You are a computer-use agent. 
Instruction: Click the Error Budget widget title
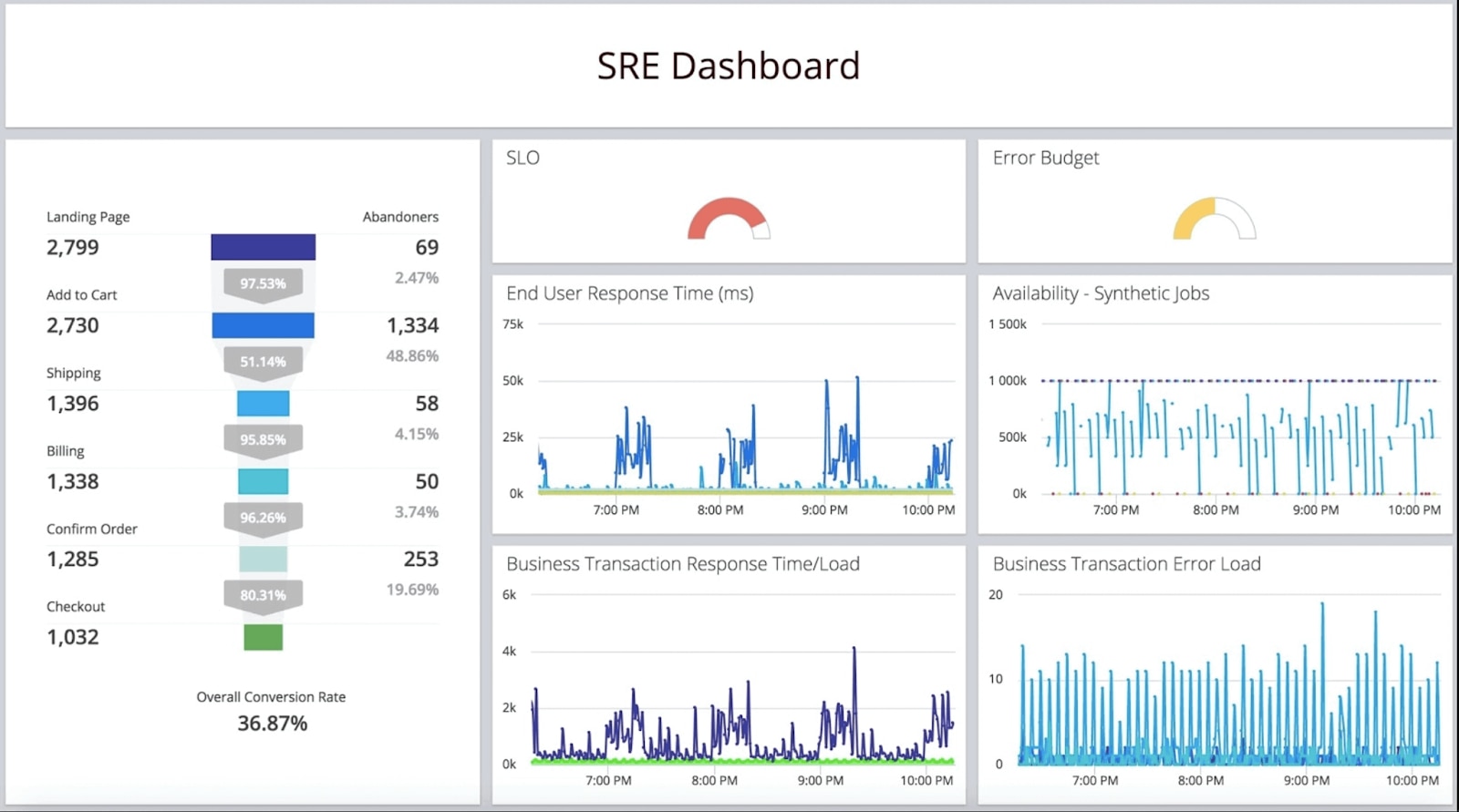coord(1046,158)
